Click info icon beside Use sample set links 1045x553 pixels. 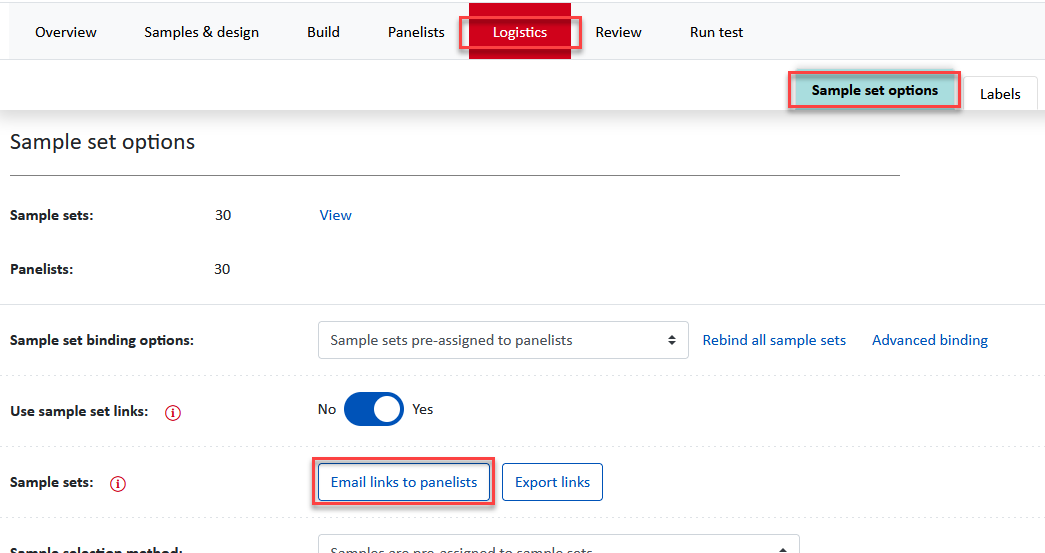click(173, 412)
